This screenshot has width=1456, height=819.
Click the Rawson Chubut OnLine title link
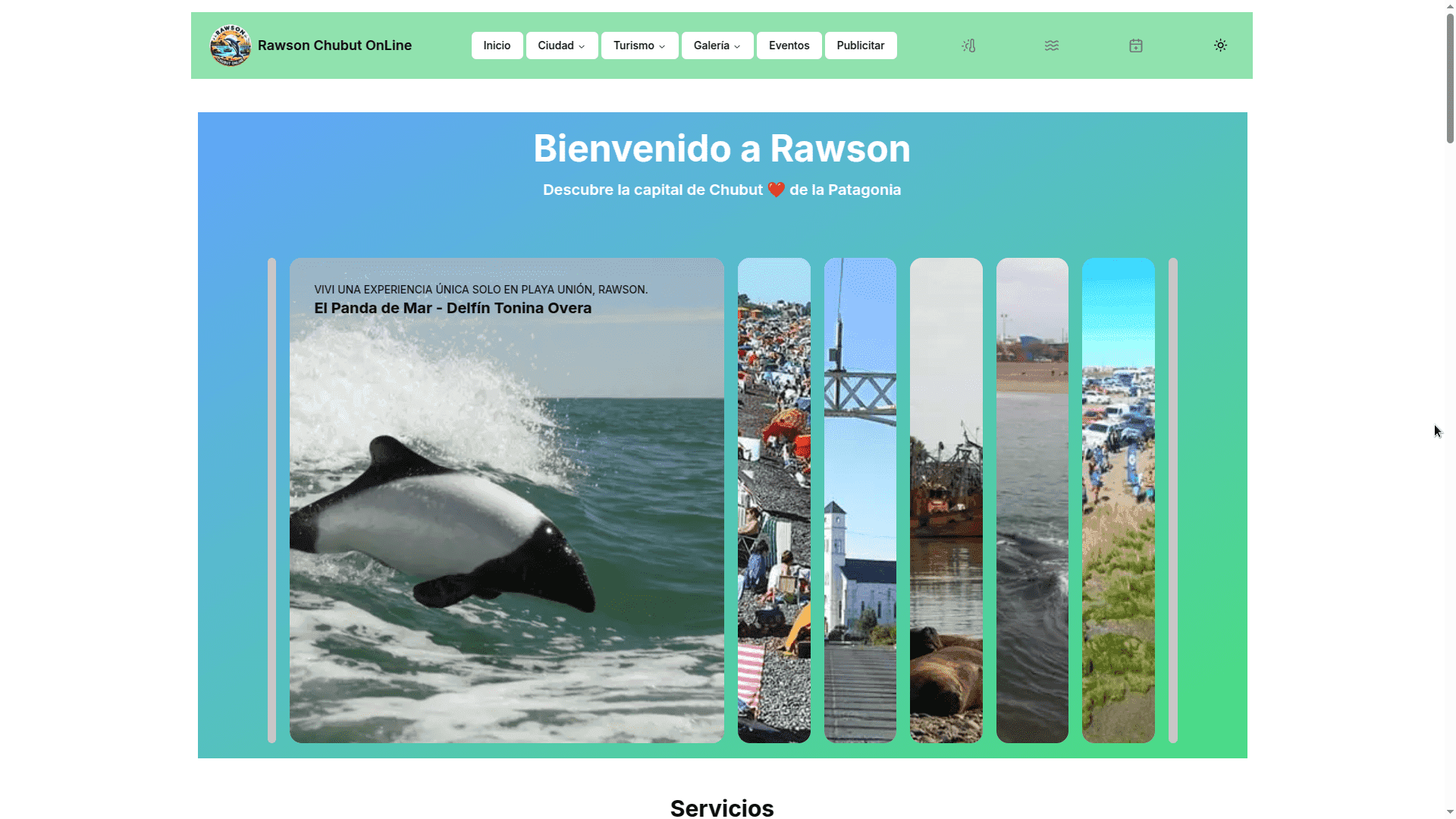(334, 45)
